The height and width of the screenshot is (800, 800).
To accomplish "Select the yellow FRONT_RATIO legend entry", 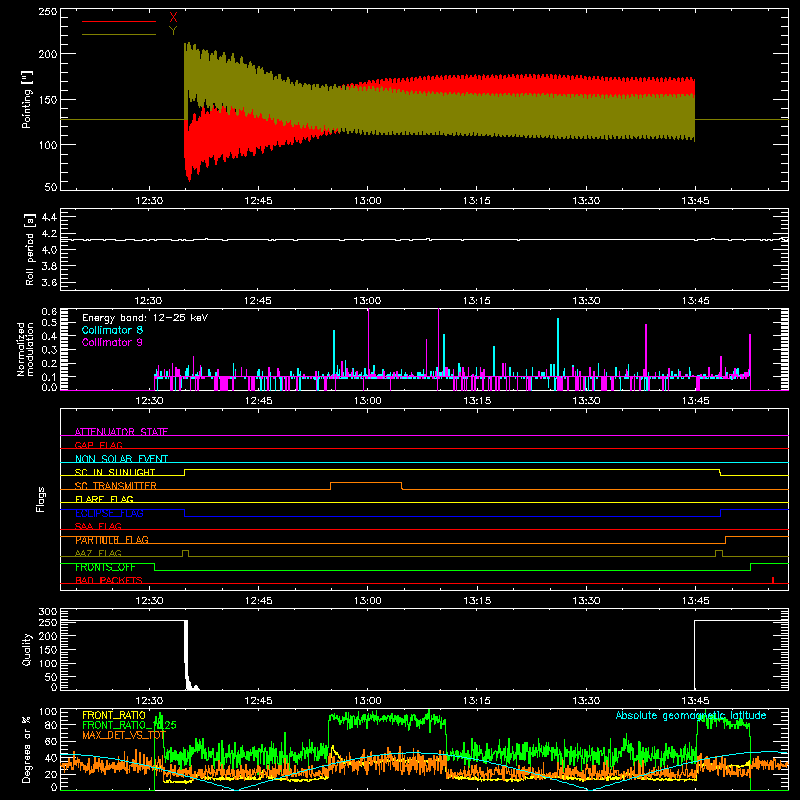I will coord(114,715).
